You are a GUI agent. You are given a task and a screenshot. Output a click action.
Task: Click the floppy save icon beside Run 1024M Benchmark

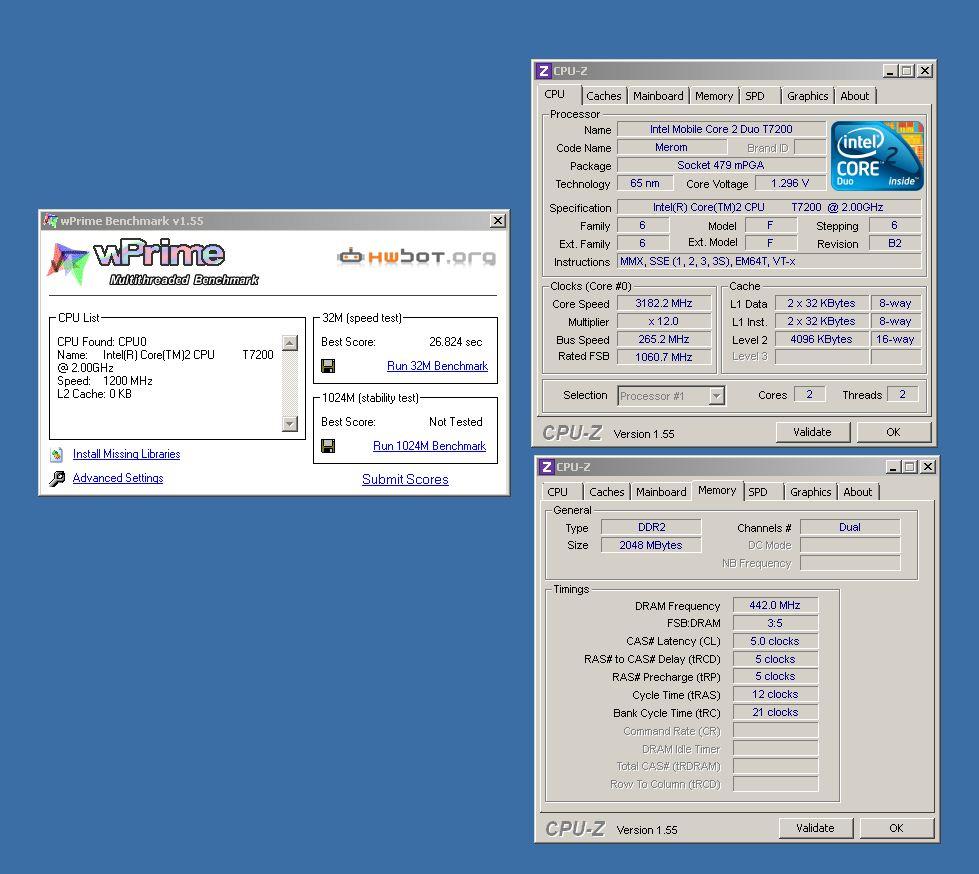click(328, 446)
